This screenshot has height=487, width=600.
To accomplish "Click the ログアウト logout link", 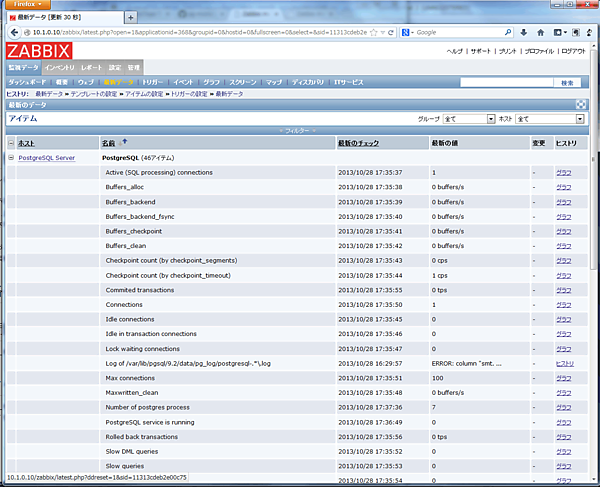I will coord(573,51).
